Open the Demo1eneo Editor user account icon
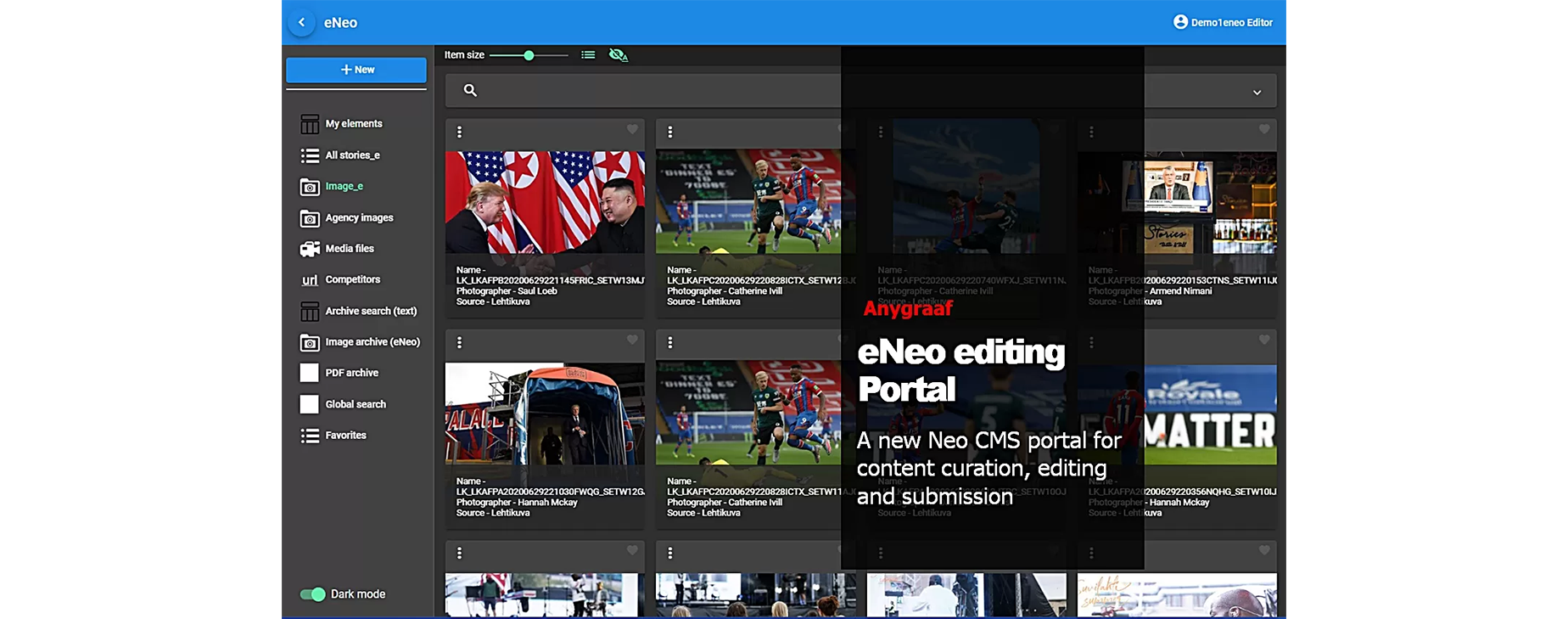Screen dimensions: 1568x619 pos(1180,22)
